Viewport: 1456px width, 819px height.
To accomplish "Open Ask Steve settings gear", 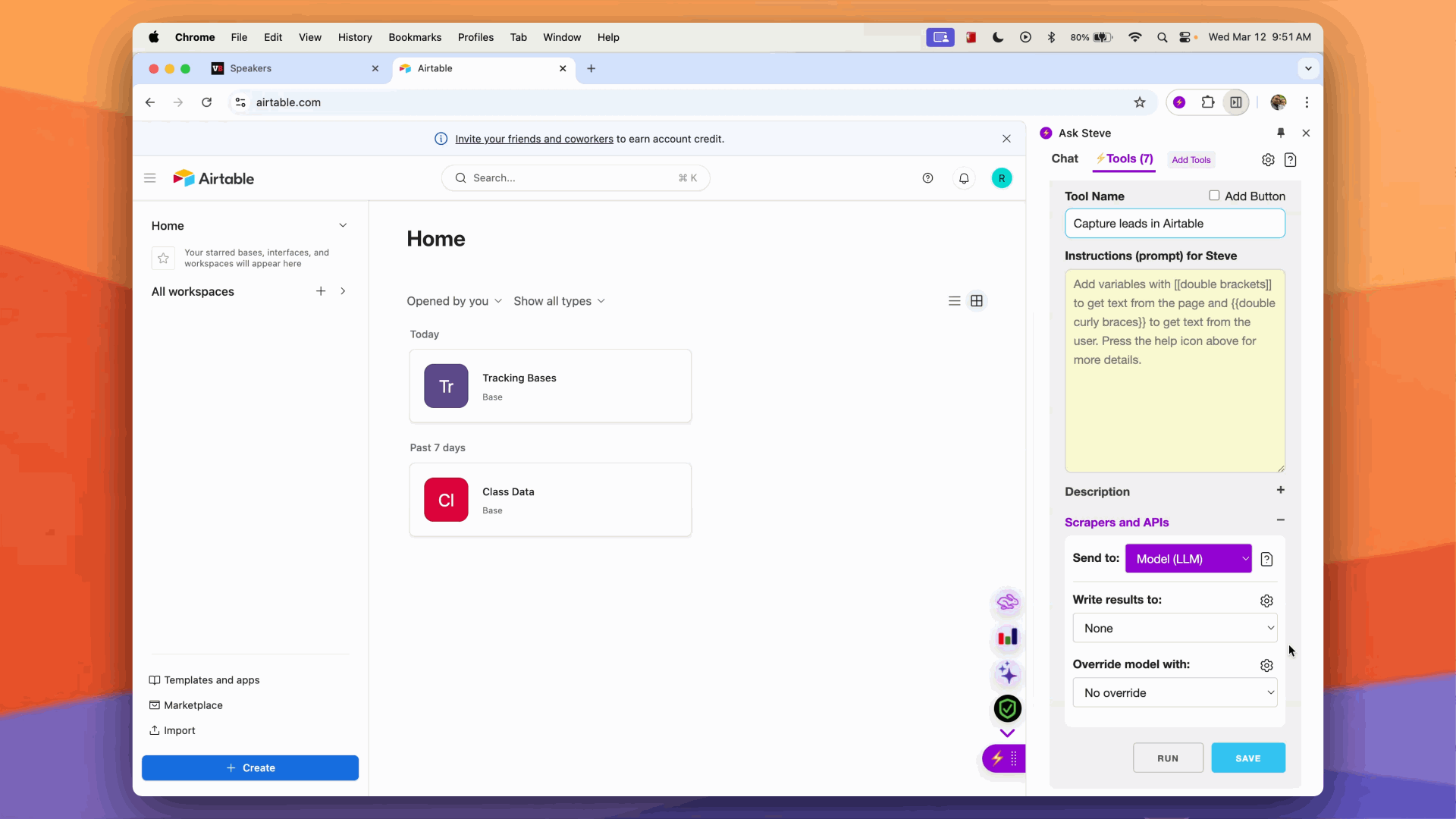I will click(1268, 160).
